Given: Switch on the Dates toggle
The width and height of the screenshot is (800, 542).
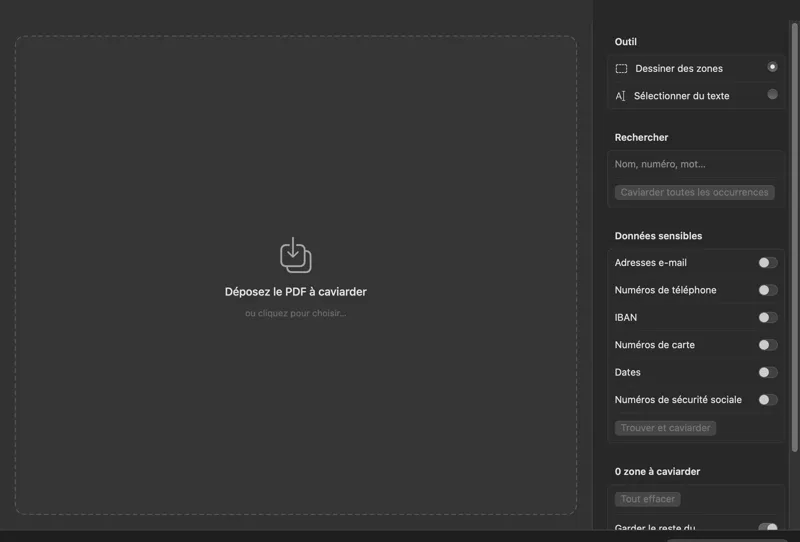Looking at the screenshot, I should [x=767, y=372].
